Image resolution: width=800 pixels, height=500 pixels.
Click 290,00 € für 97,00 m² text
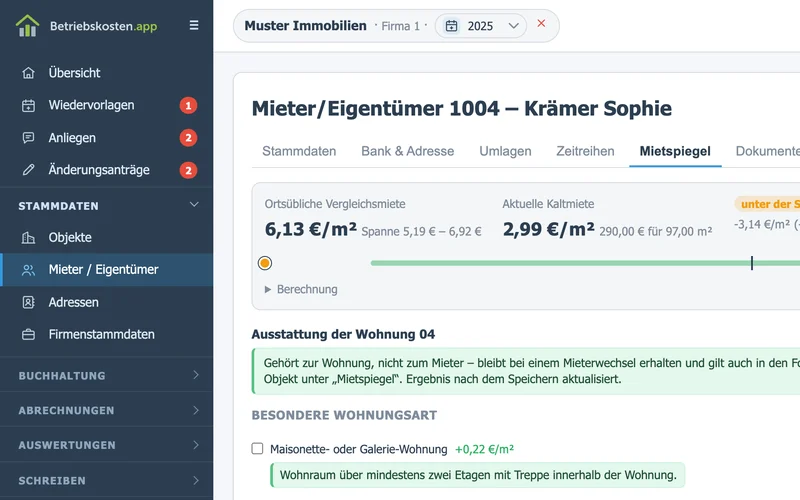click(656, 232)
